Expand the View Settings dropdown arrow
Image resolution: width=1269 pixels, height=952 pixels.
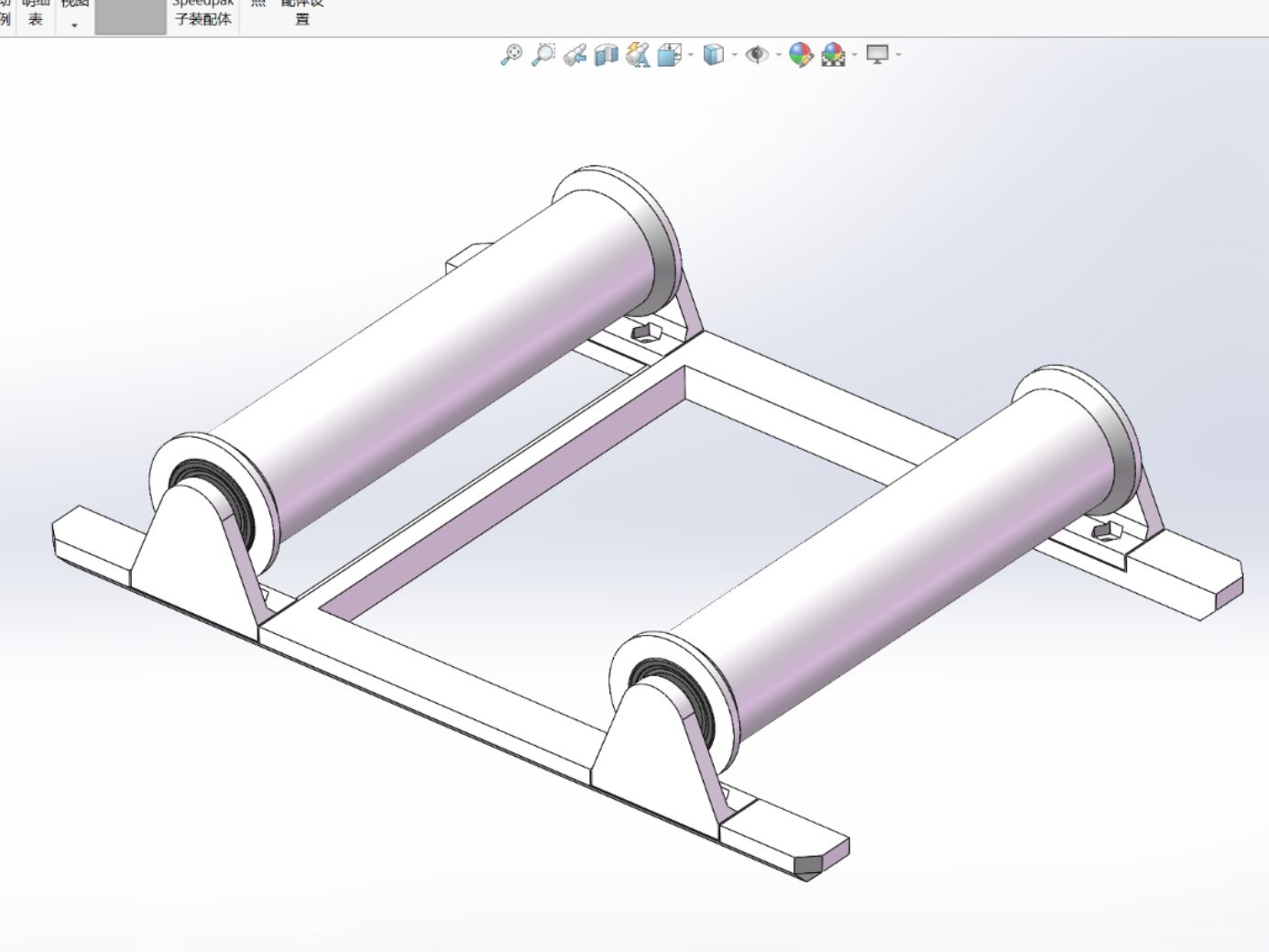pyautogui.click(x=899, y=55)
